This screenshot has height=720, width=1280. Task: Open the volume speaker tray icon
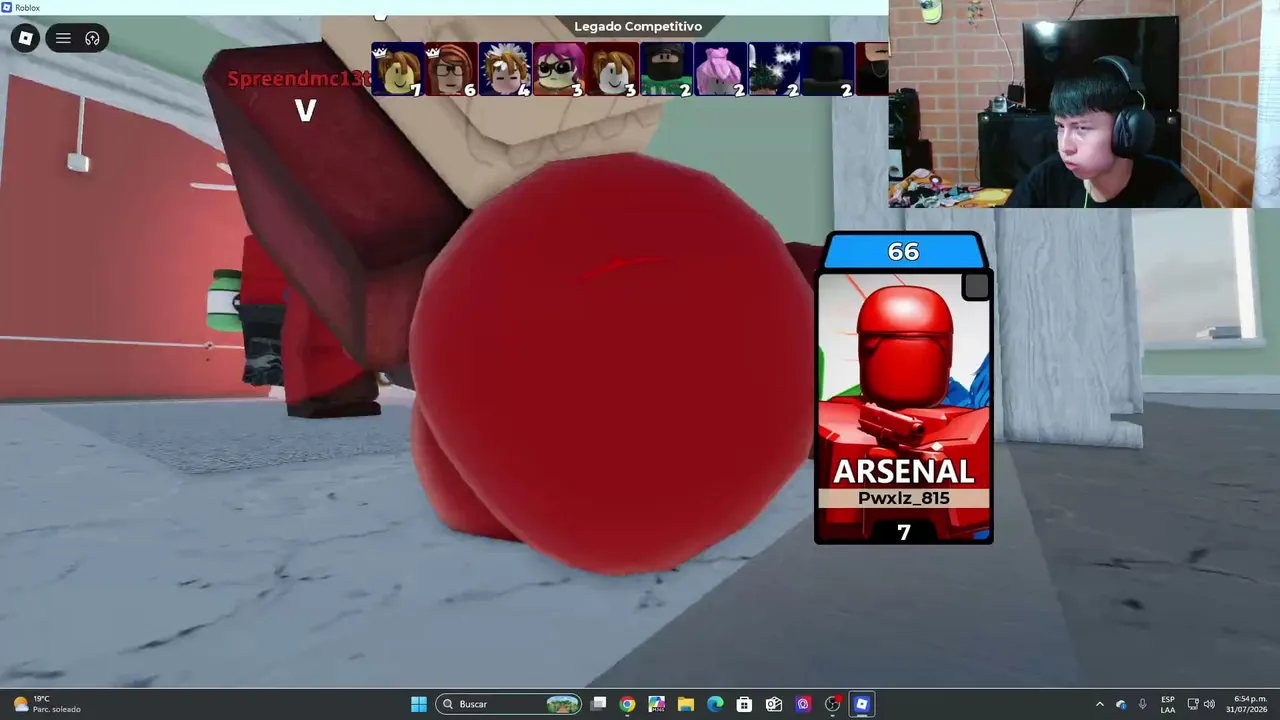coord(1209,704)
